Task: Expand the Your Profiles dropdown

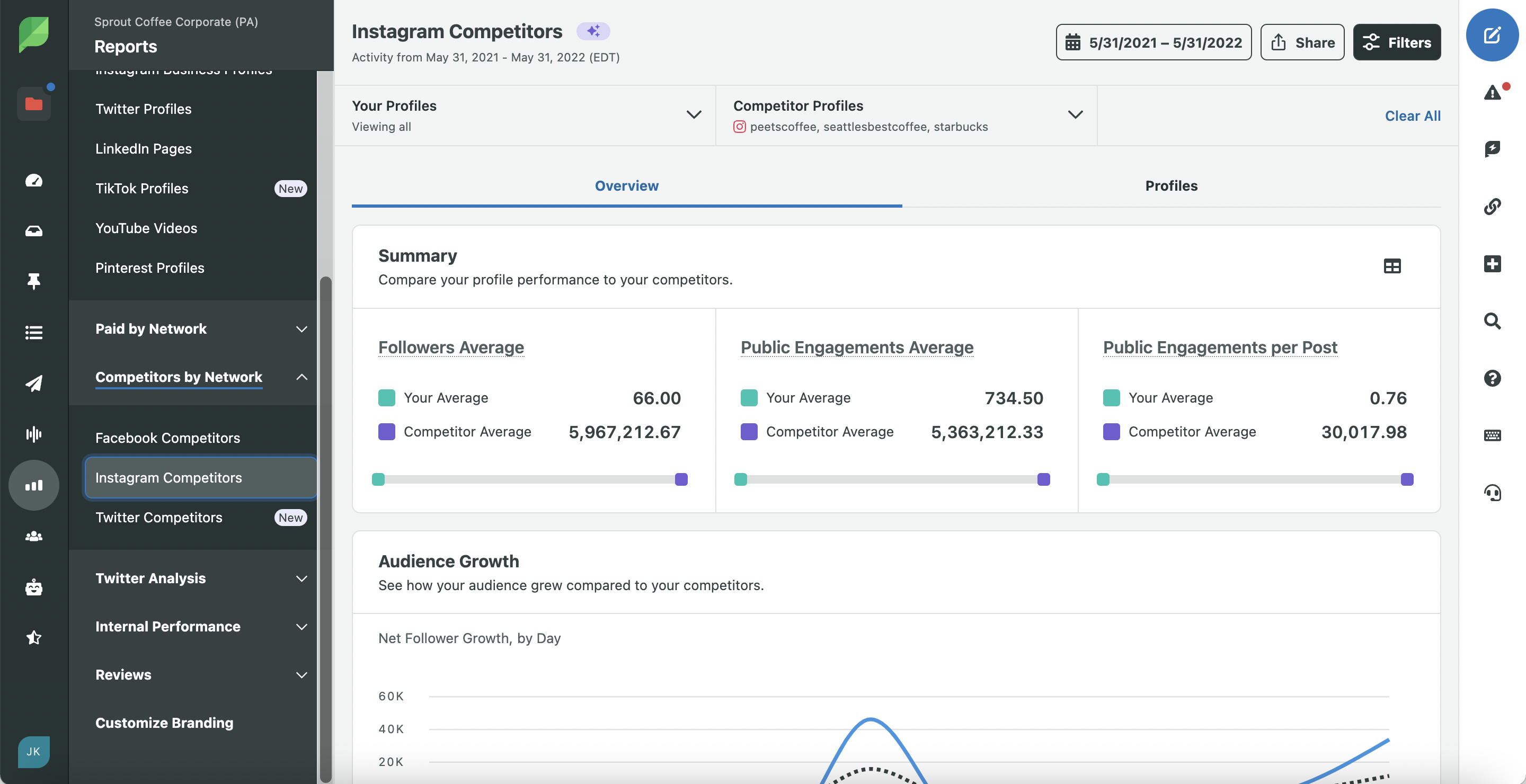Action: (693, 115)
